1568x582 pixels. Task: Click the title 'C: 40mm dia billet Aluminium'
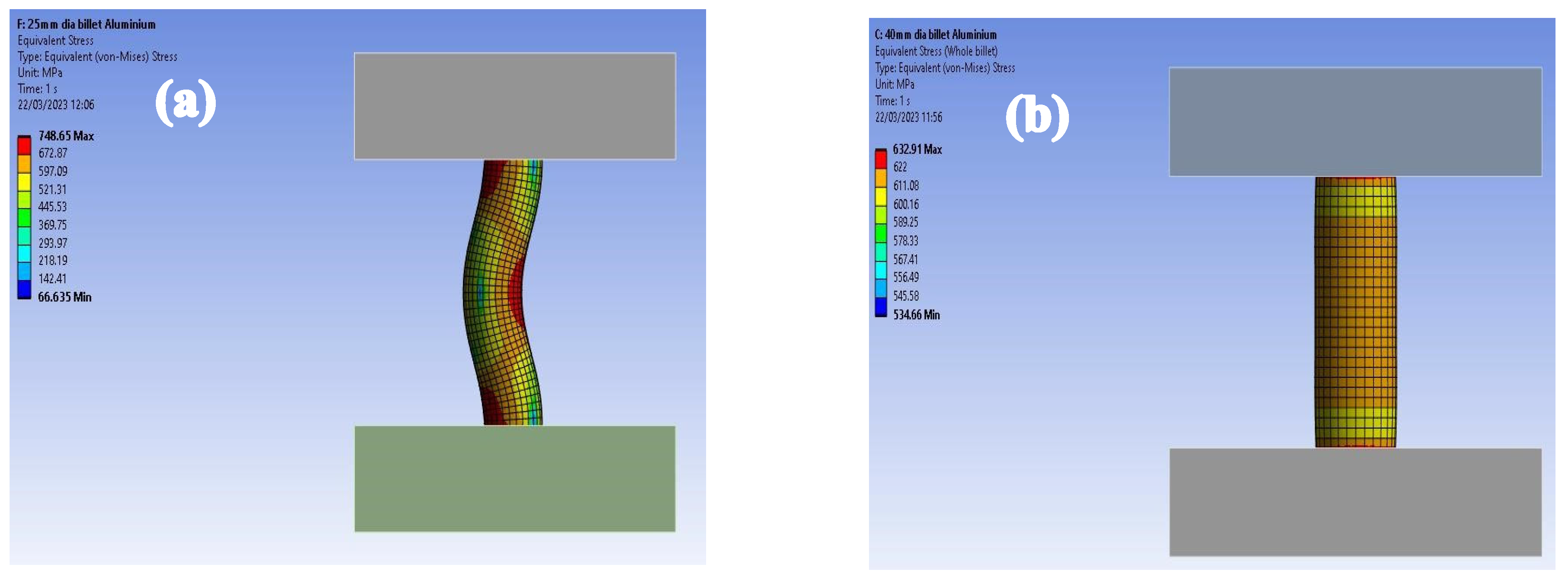(x=936, y=35)
